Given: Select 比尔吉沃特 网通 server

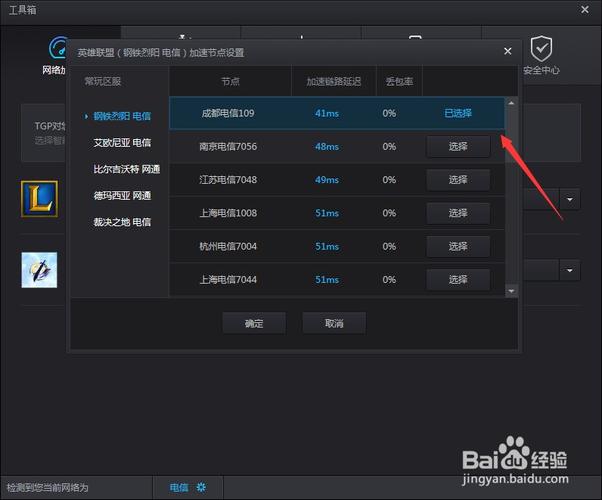Looking at the screenshot, I should pyautogui.click(x=127, y=169).
